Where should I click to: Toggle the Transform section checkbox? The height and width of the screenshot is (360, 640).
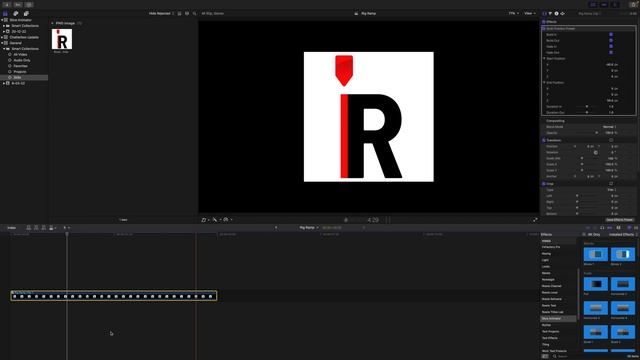click(x=544, y=140)
